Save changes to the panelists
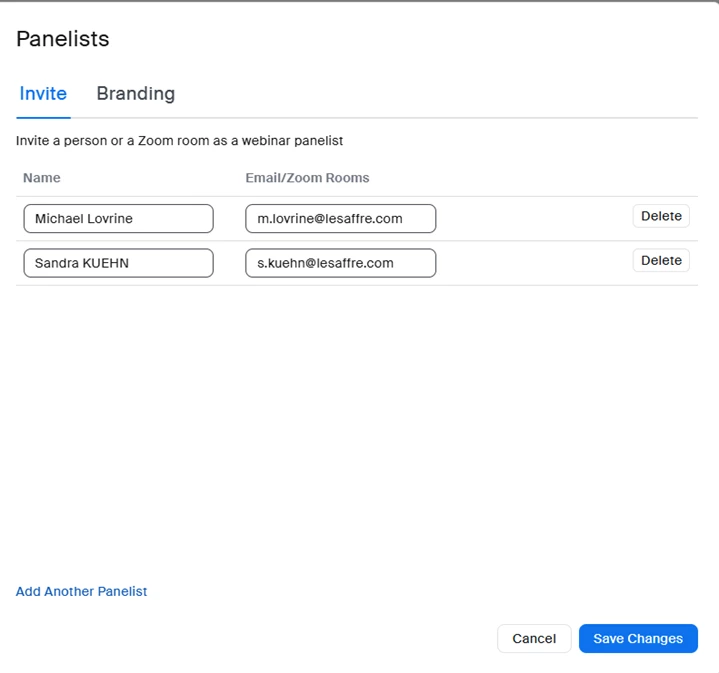Image resolution: width=719 pixels, height=673 pixels. tap(637, 638)
